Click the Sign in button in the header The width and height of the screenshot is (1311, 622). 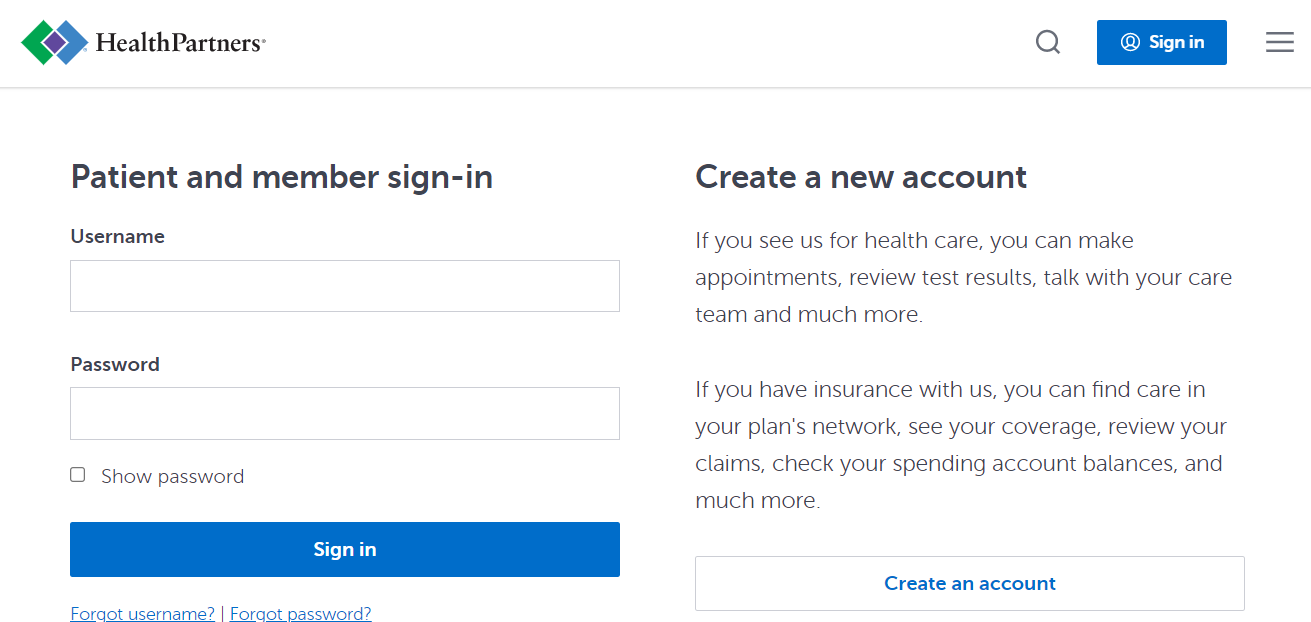(1161, 42)
